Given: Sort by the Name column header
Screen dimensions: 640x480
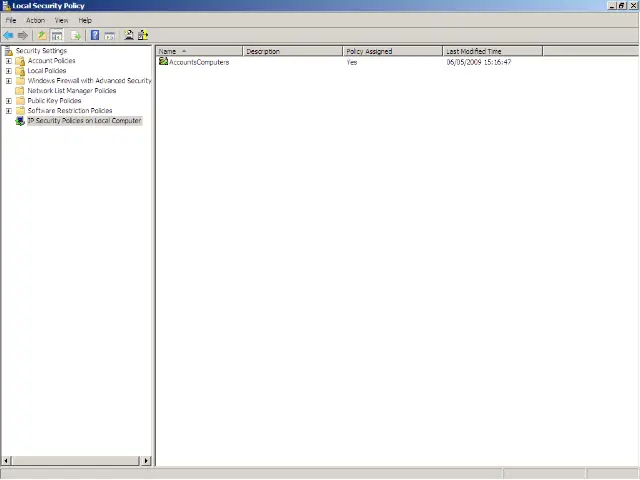Looking at the screenshot, I should coord(199,51).
